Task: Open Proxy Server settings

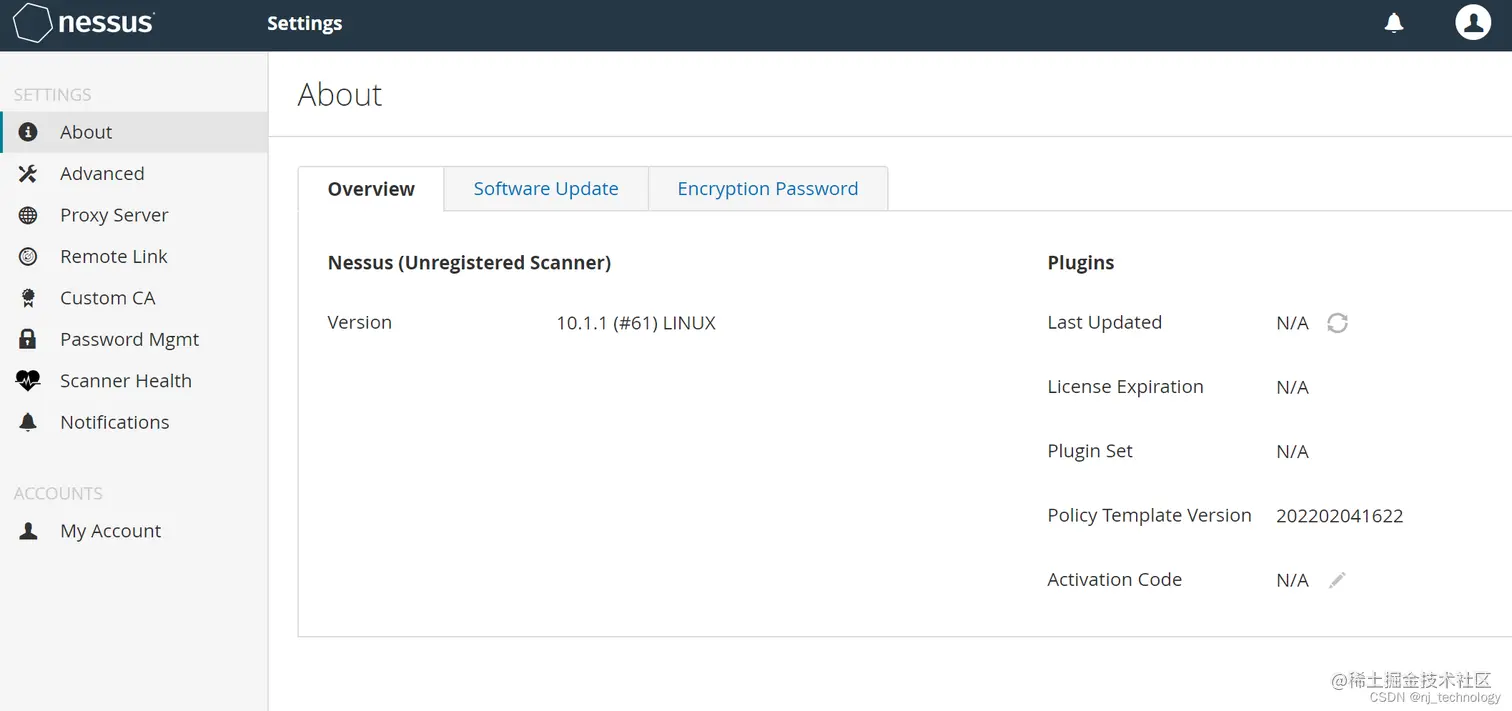Action: click(x=134, y=215)
